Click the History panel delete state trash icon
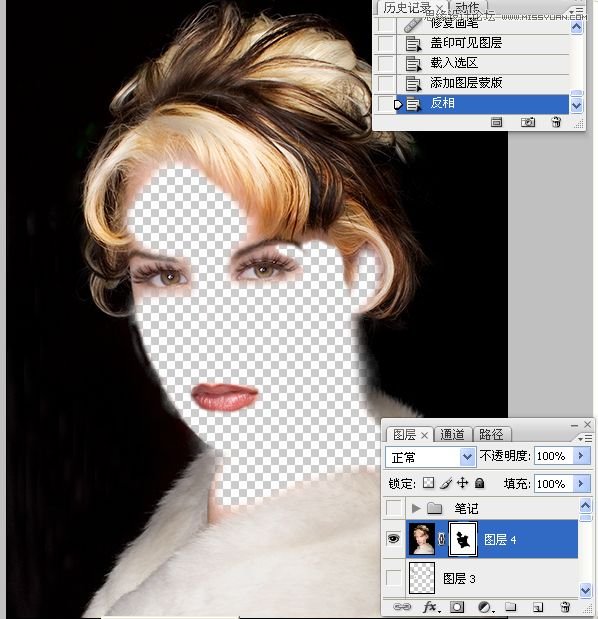The width and height of the screenshot is (598, 619). pyautogui.click(x=556, y=122)
